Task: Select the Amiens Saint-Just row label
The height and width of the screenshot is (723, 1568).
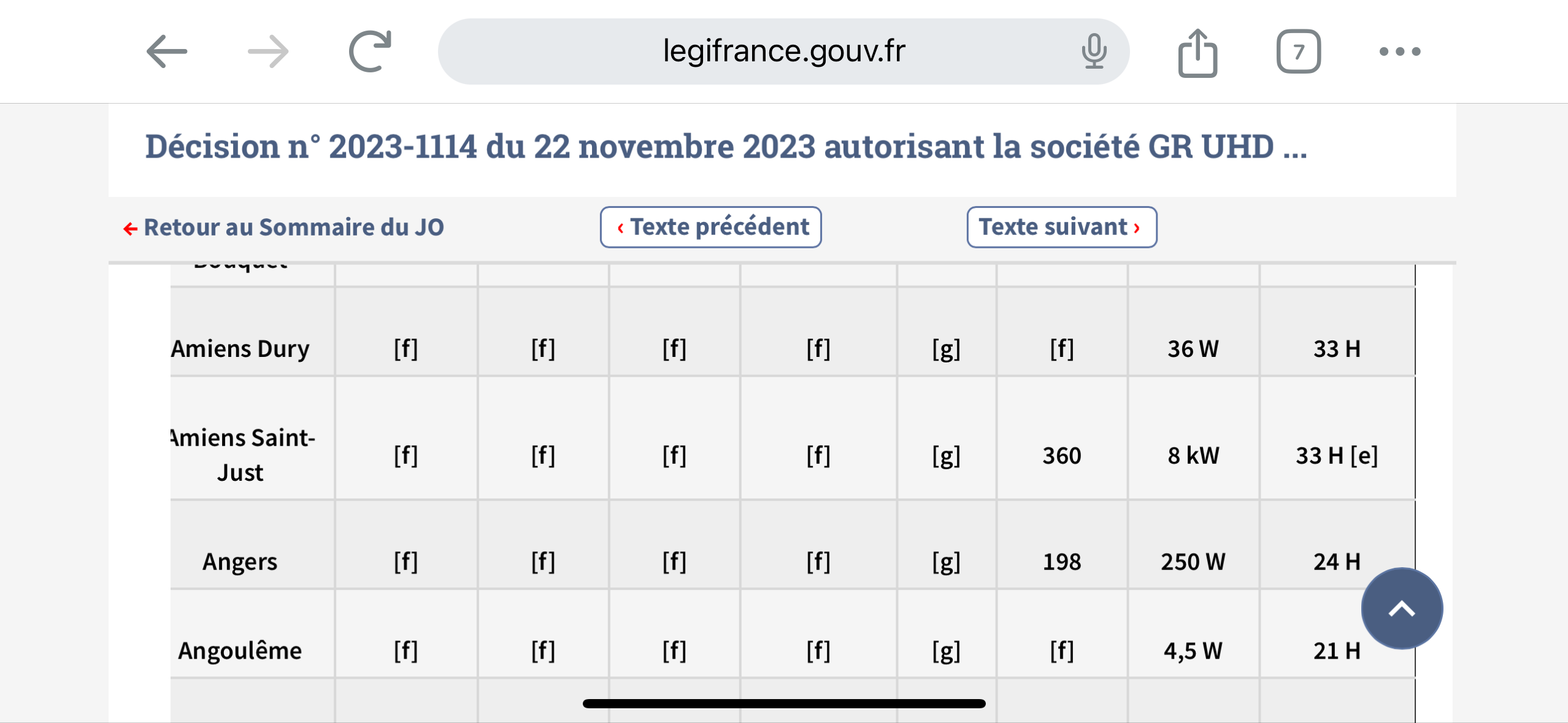Action: coord(242,454)
